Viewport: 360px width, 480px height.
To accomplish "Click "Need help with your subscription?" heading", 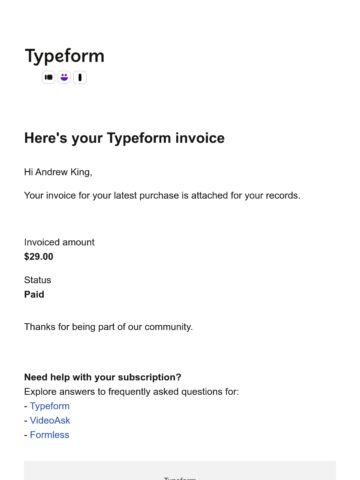I will click(103, 377).
